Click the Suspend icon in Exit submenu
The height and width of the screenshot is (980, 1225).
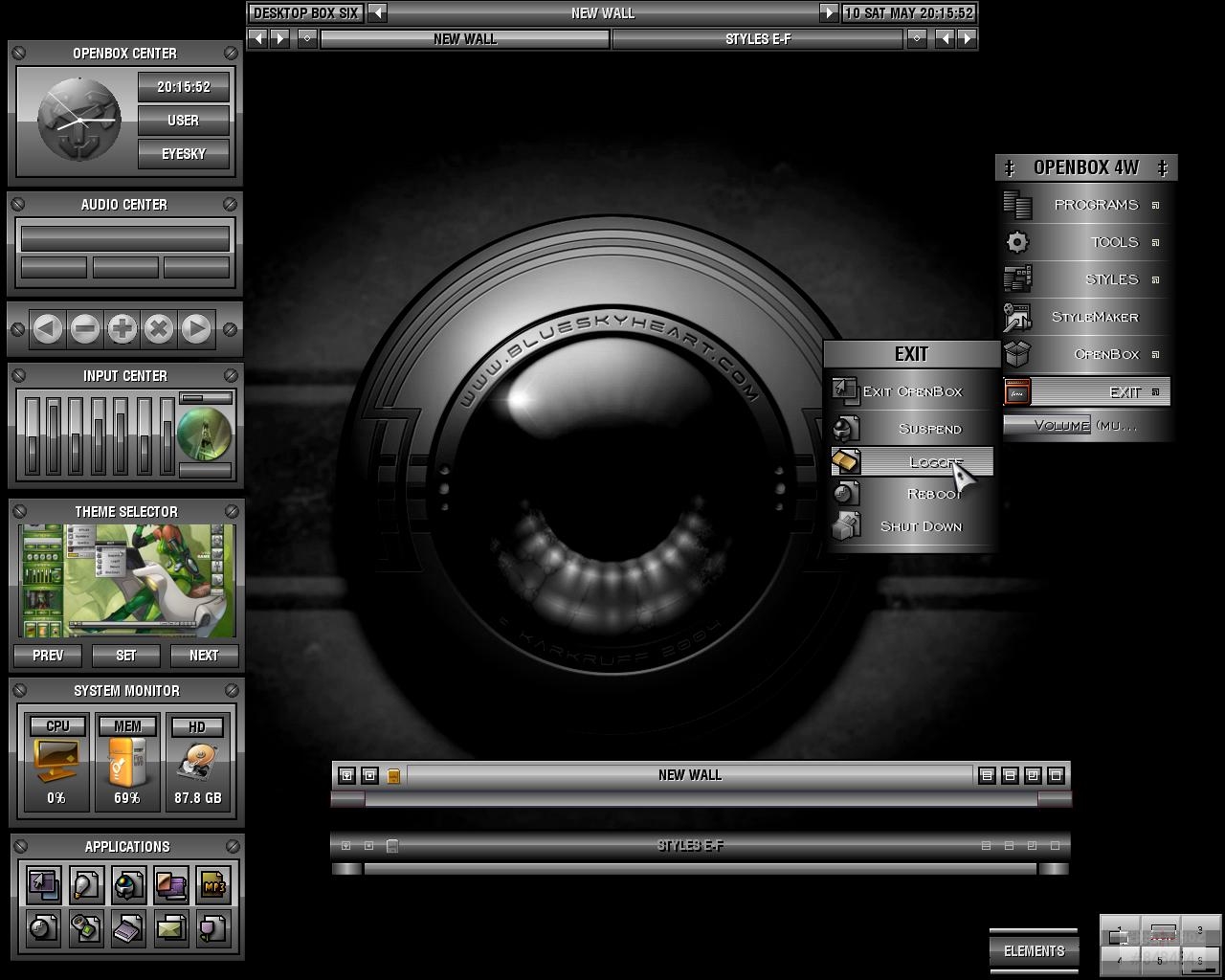pyautogui.click(x=845, y=428)
